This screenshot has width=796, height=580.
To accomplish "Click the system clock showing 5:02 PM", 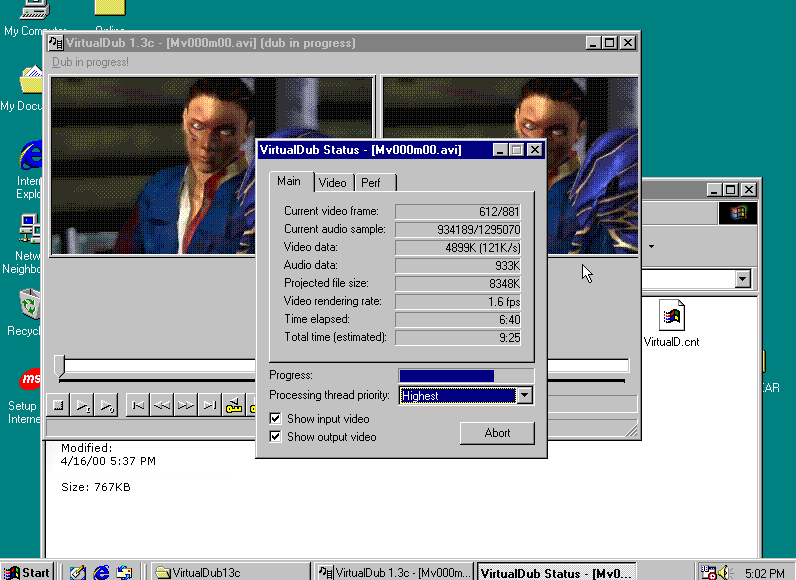I will pos(765,573).
